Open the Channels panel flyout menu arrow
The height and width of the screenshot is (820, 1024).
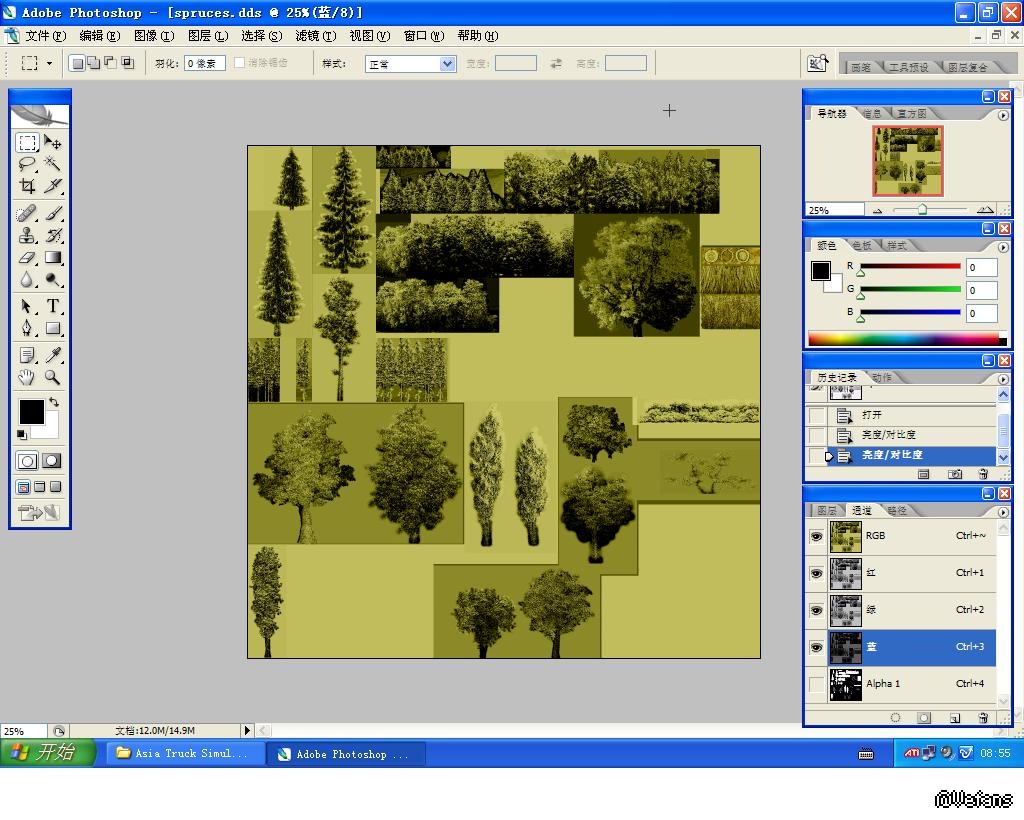(1003, 510)
